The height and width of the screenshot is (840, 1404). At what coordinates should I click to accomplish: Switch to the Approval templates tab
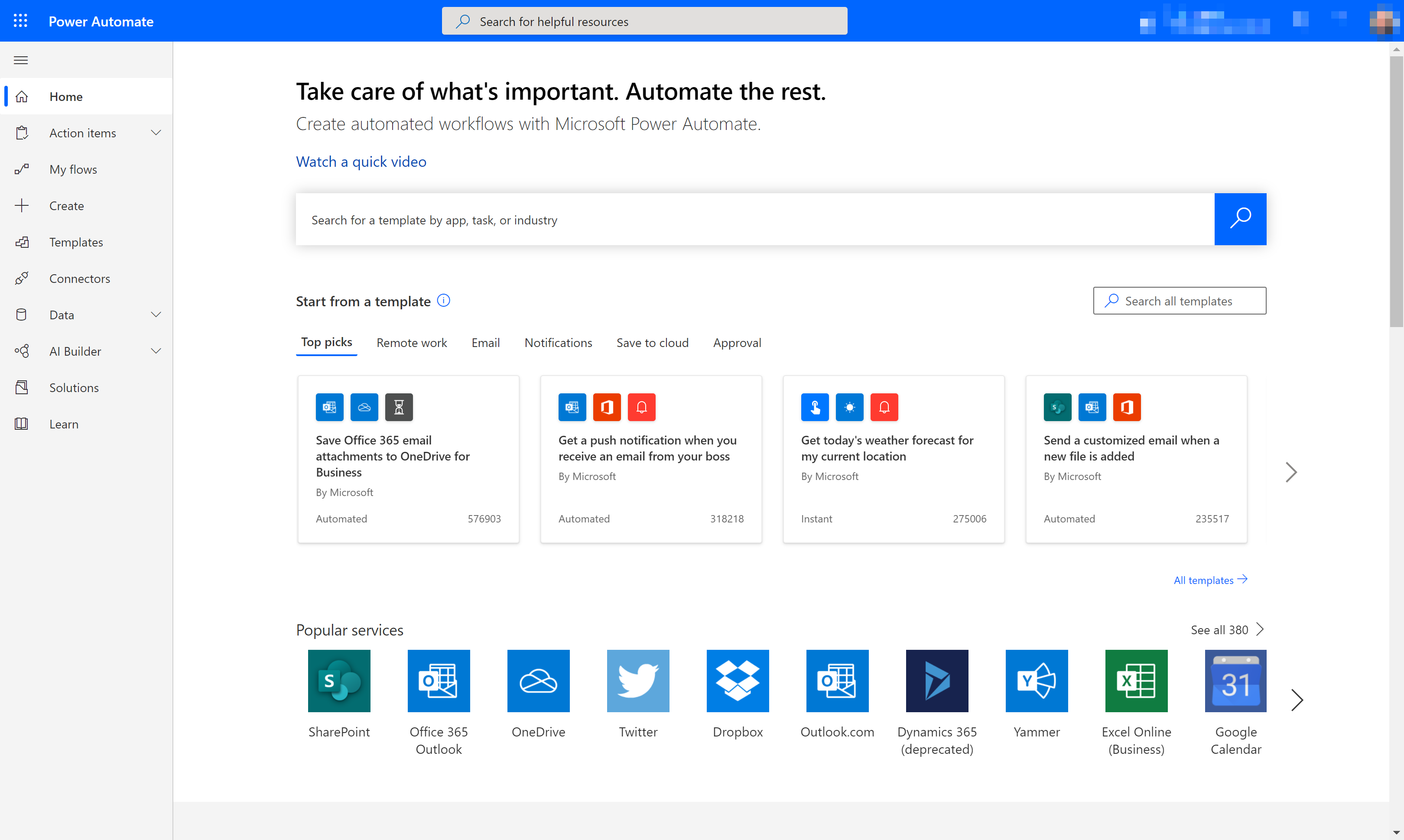click(x=737, y=342)
